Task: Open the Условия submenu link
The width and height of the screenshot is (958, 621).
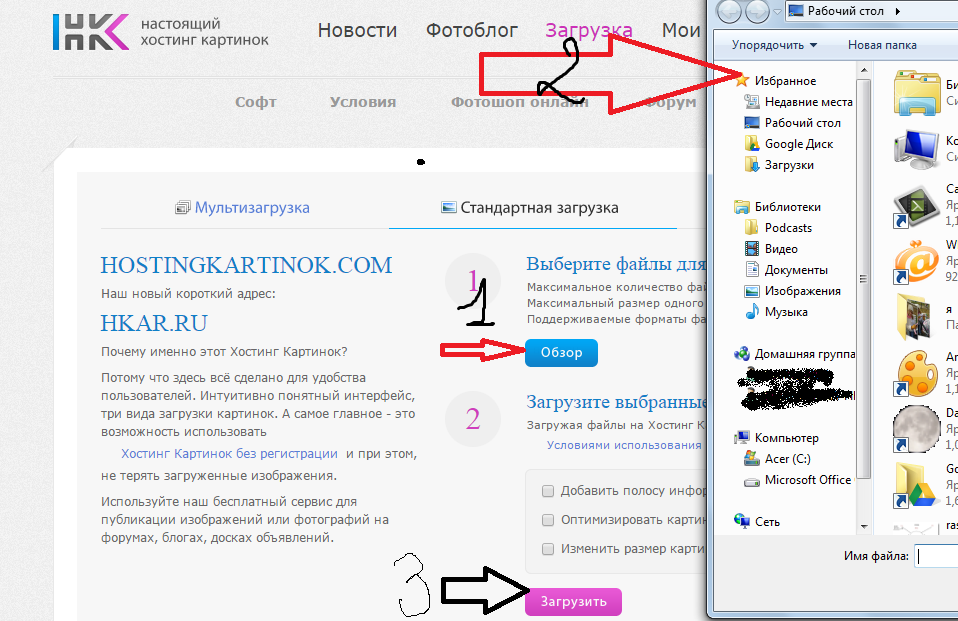Action: coord(363,102)
